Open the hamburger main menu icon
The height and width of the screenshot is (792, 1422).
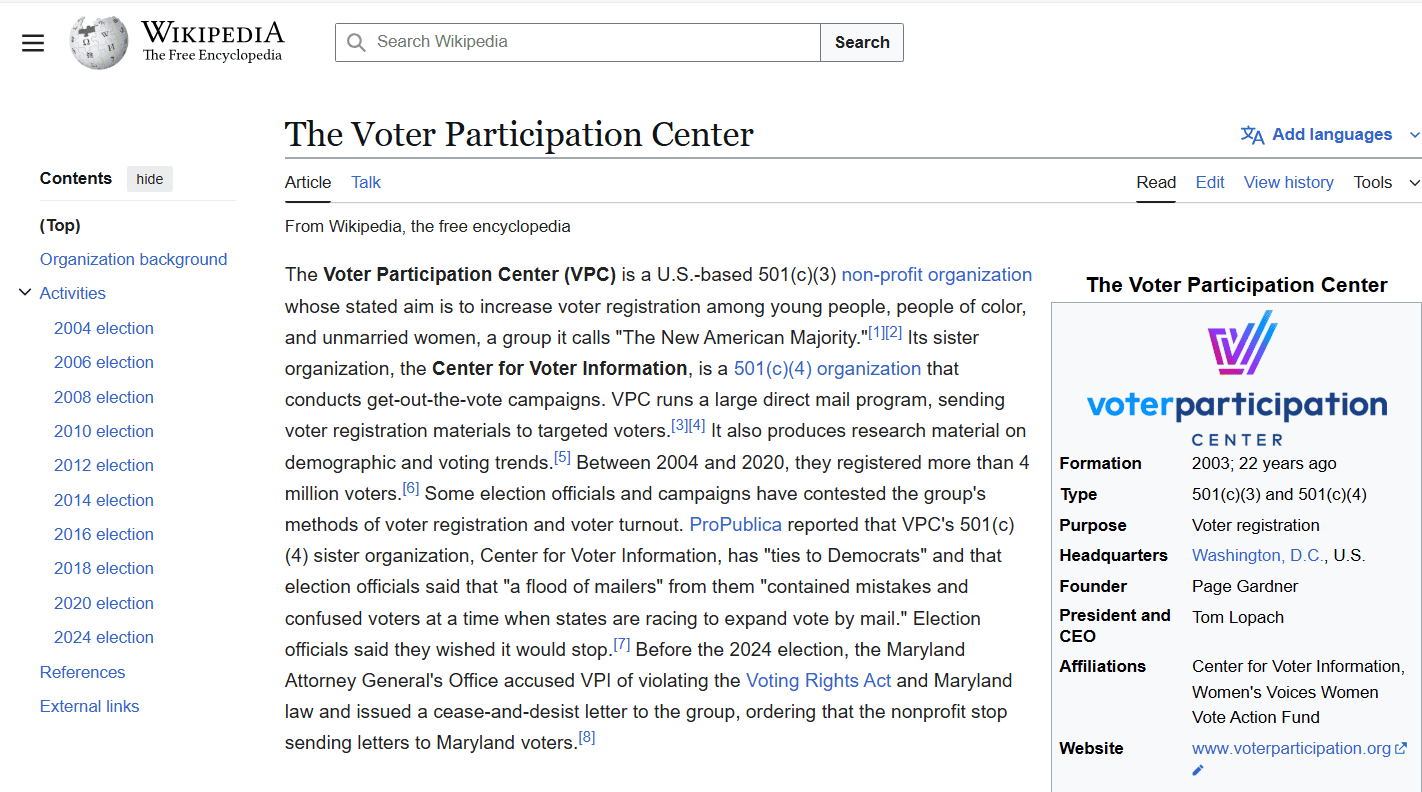click(x=33, y=43)
